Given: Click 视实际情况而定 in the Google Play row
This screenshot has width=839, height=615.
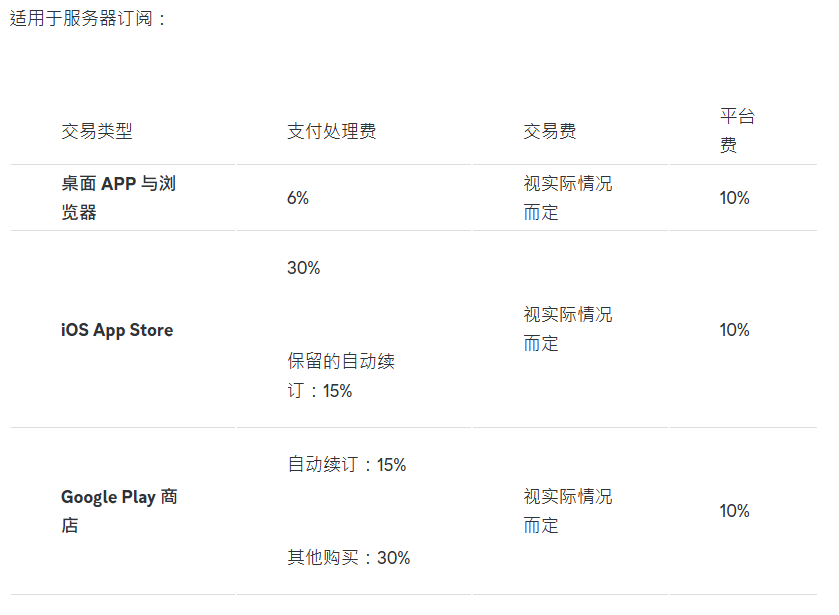Looking at the screenshot, I should 568,511.
